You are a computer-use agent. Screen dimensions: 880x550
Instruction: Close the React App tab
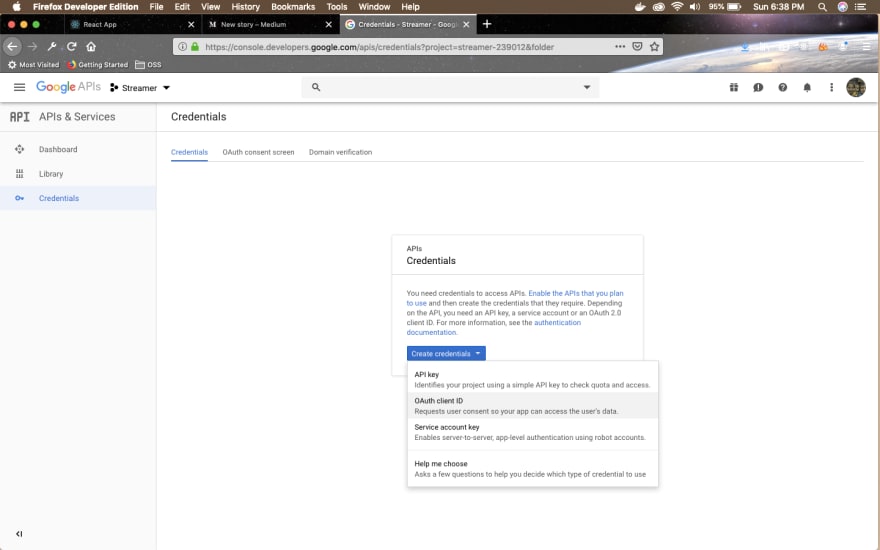191,25
